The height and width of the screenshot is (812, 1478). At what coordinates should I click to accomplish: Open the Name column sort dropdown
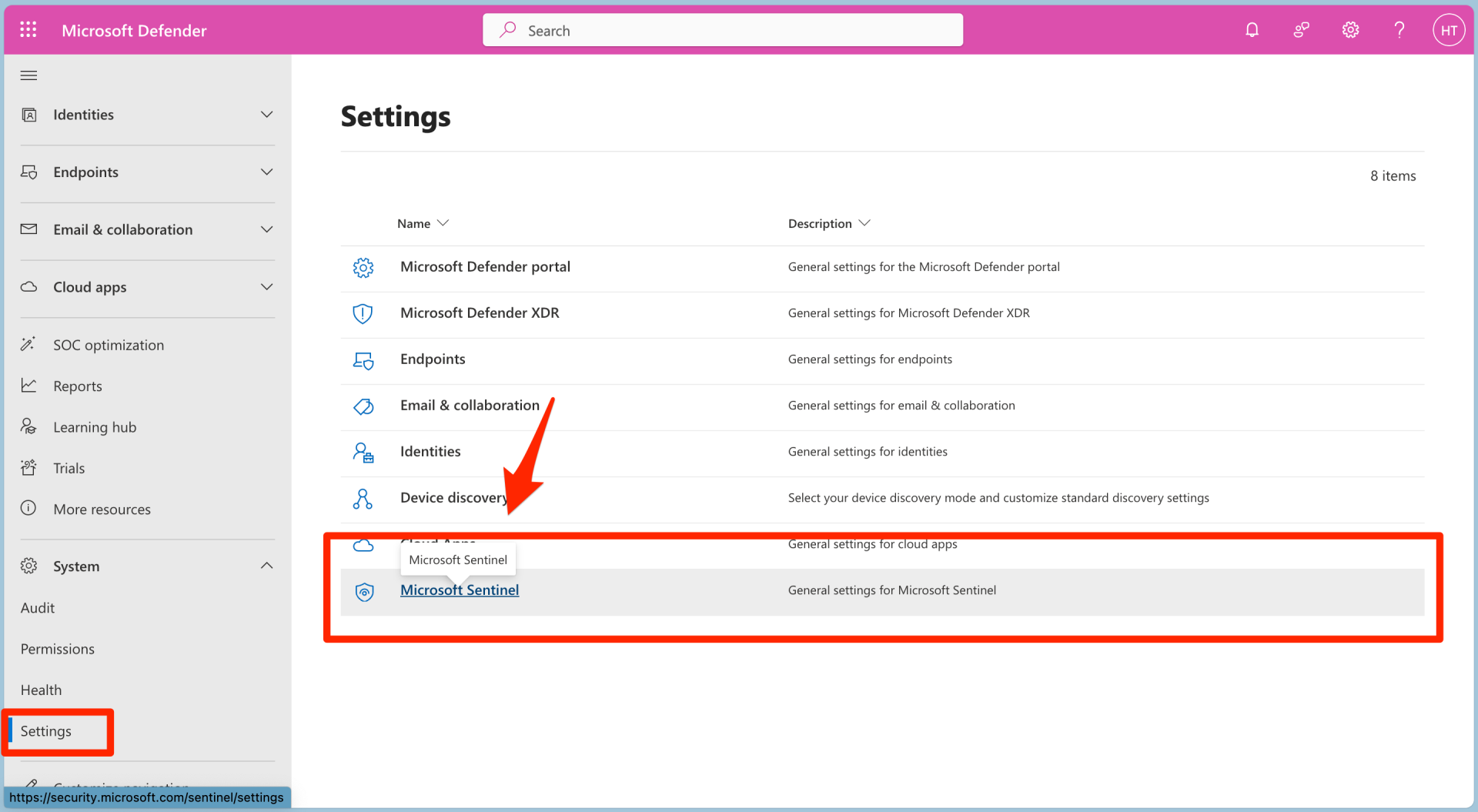click(x=443, y=223)
